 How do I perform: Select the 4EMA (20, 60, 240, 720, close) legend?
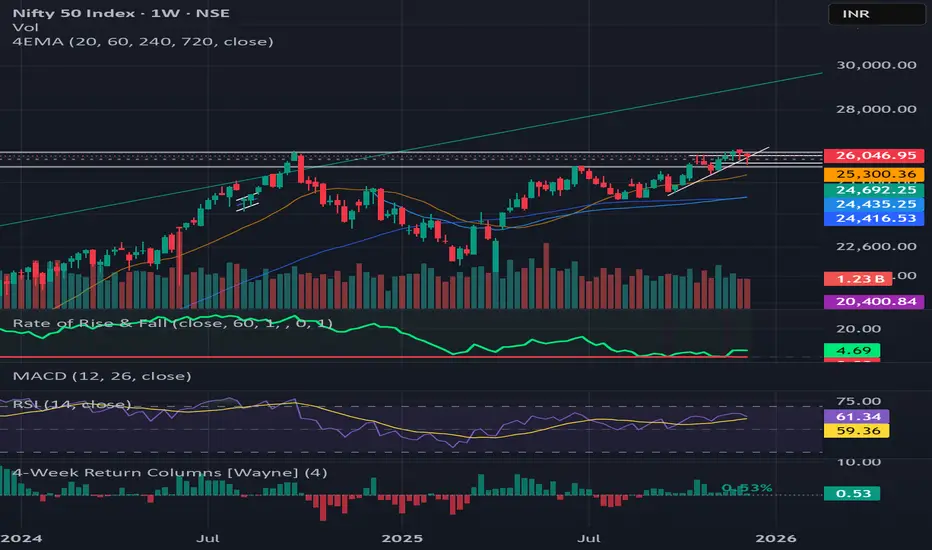(143, 42)
